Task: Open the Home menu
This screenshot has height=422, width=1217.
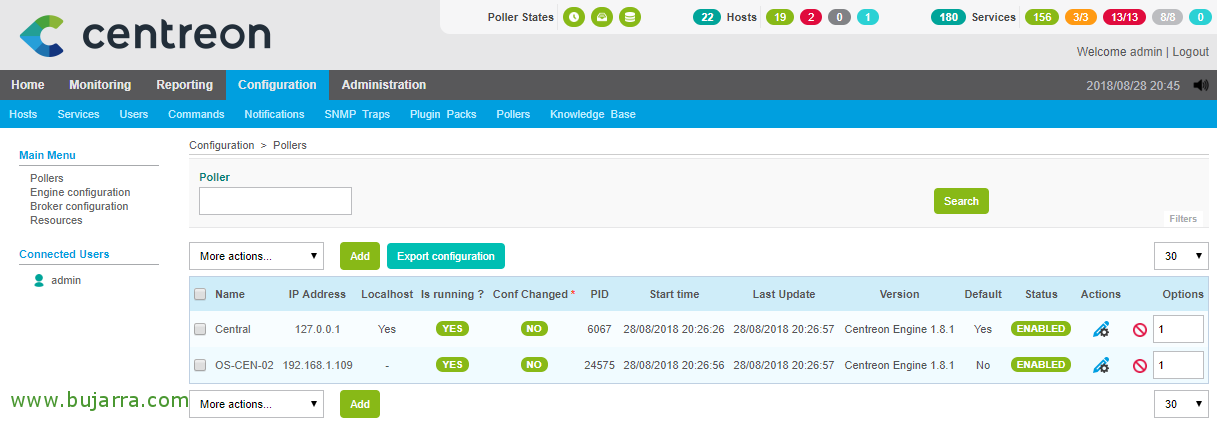Action: pos(28,85)
